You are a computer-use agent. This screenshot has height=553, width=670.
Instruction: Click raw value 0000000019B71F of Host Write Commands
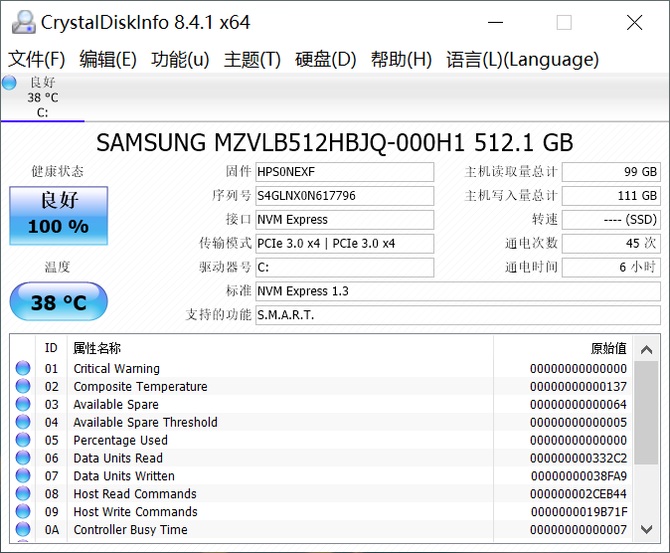(579, 512)
